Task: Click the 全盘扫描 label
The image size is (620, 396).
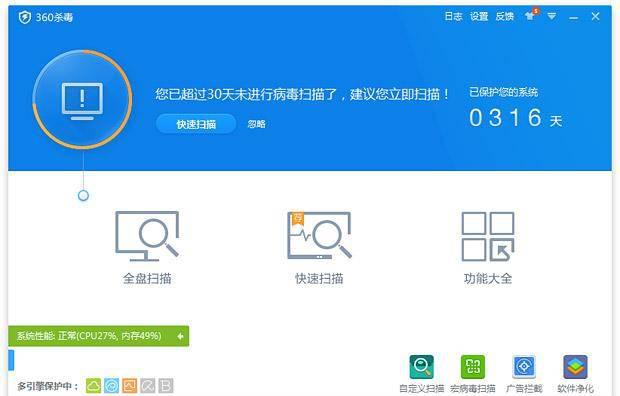Action: 147,279
